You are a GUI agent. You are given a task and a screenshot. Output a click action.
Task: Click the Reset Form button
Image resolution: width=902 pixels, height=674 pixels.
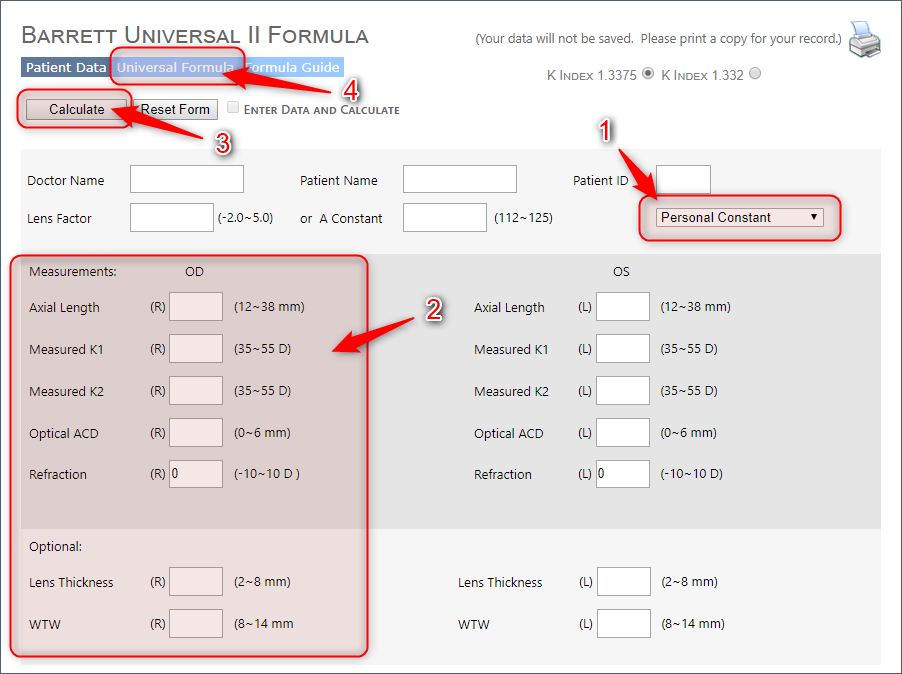click(175, 109)
